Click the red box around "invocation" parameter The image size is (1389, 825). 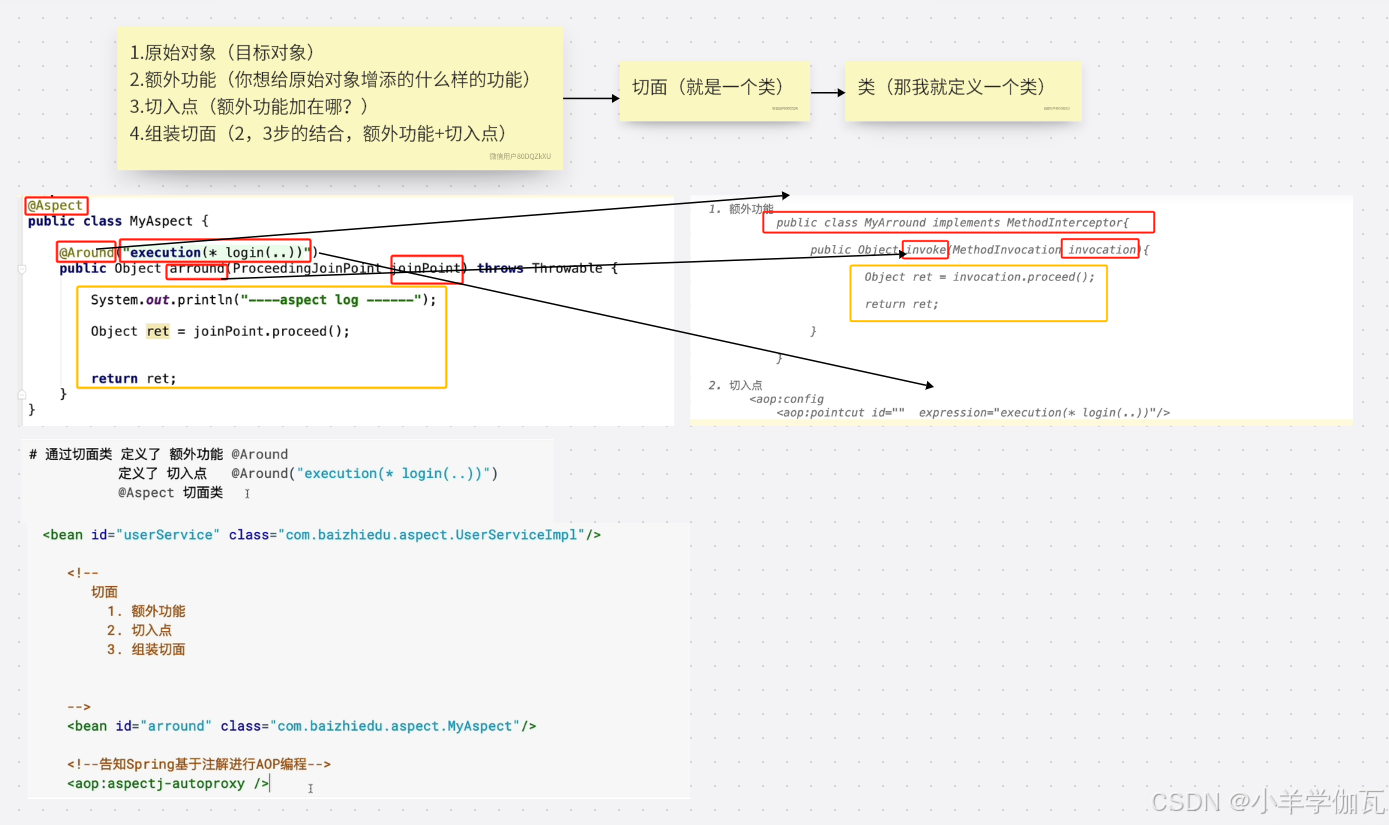(x=1101, y=249)
